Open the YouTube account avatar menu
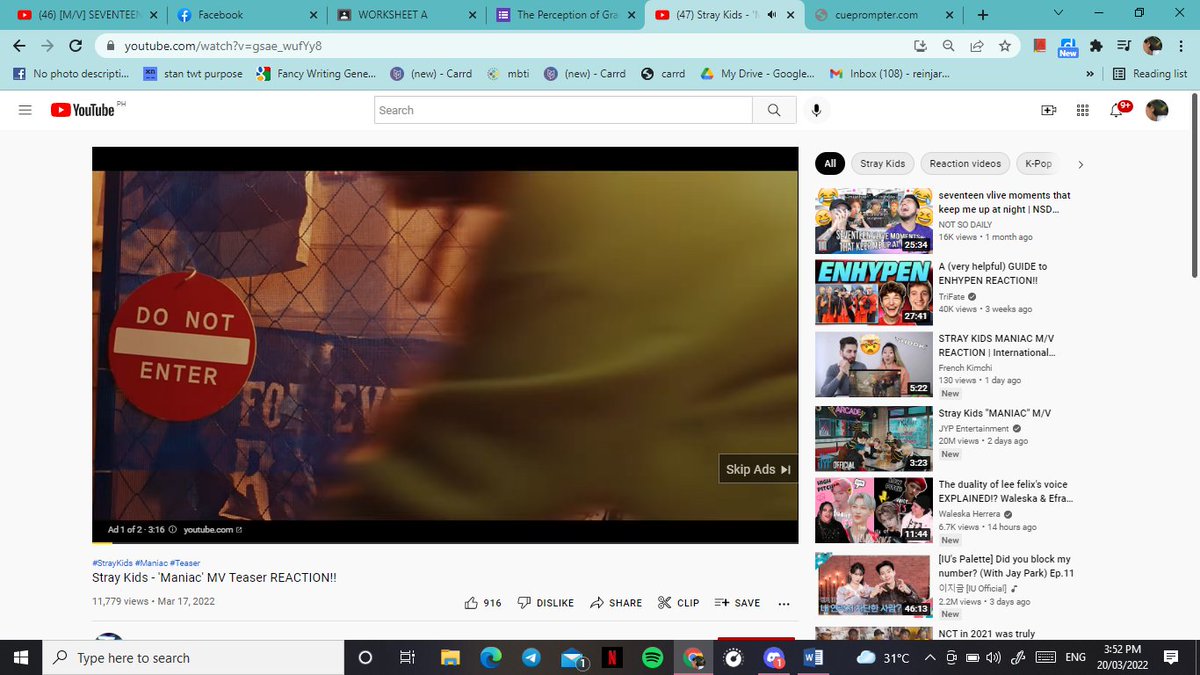1200x675 pixels. click(x=1157, y=110)
